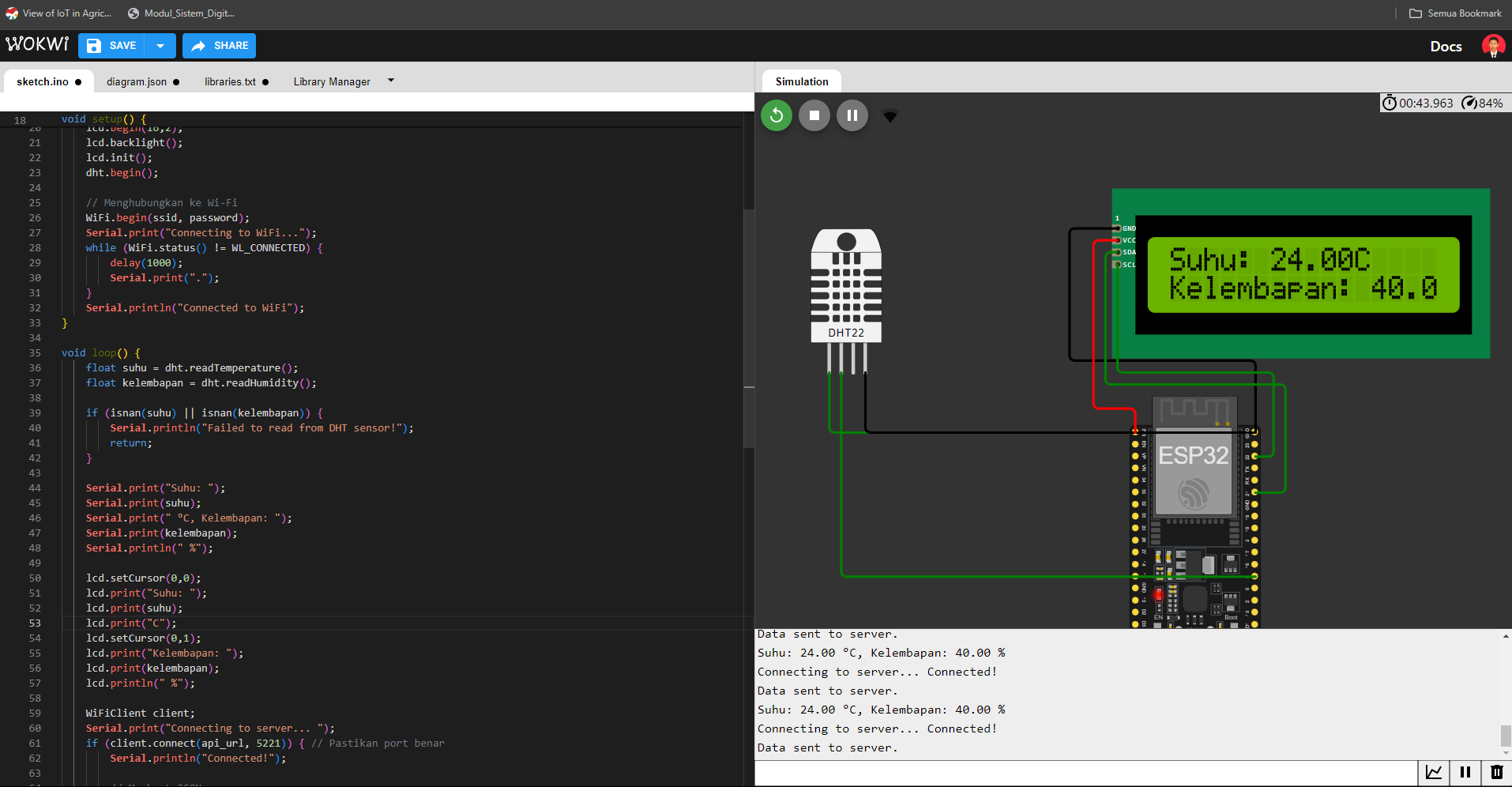Click the 'lcd.backlight();' code line
The image size is (1512, 787).
coord(134,142)
